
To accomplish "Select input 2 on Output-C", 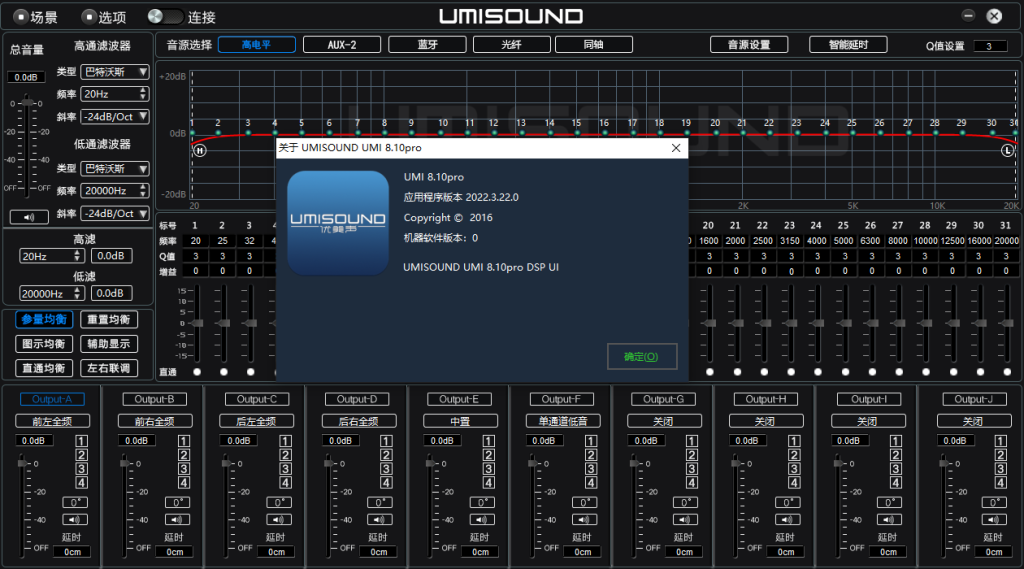I will point(285,455).
